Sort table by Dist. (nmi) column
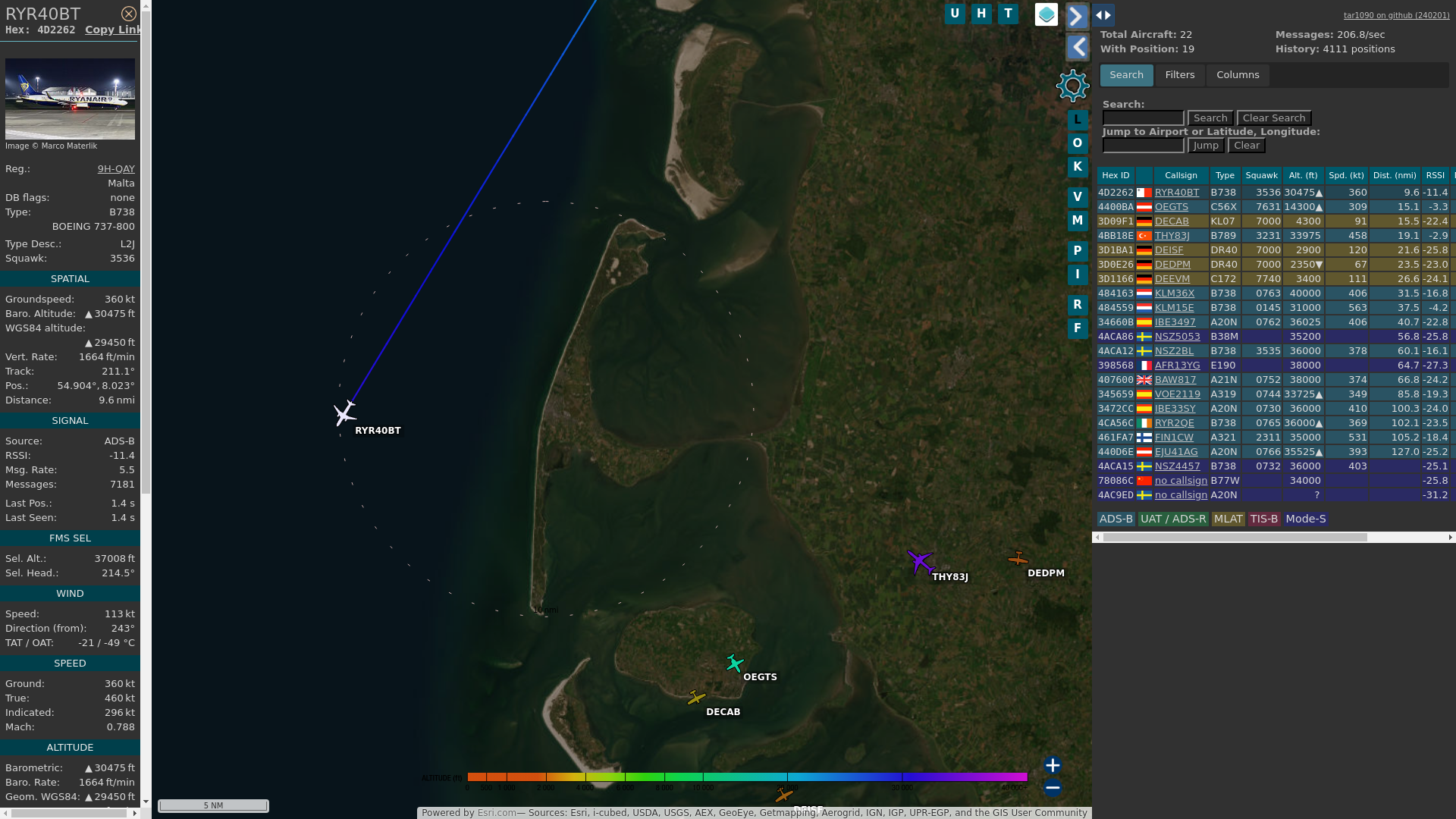The width and height of the screenshot is (1456, 819). click(x=1395, y=175)
